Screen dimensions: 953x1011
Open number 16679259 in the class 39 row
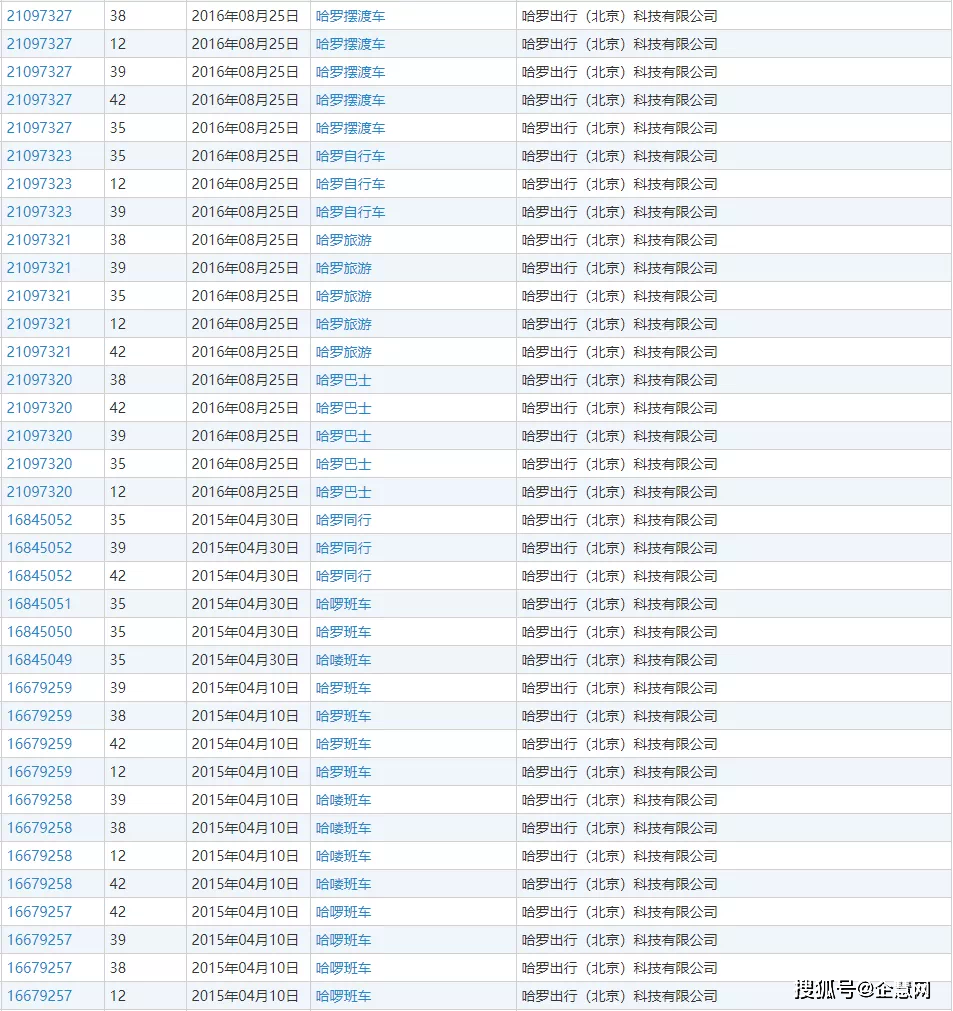(x=39, y=688)
